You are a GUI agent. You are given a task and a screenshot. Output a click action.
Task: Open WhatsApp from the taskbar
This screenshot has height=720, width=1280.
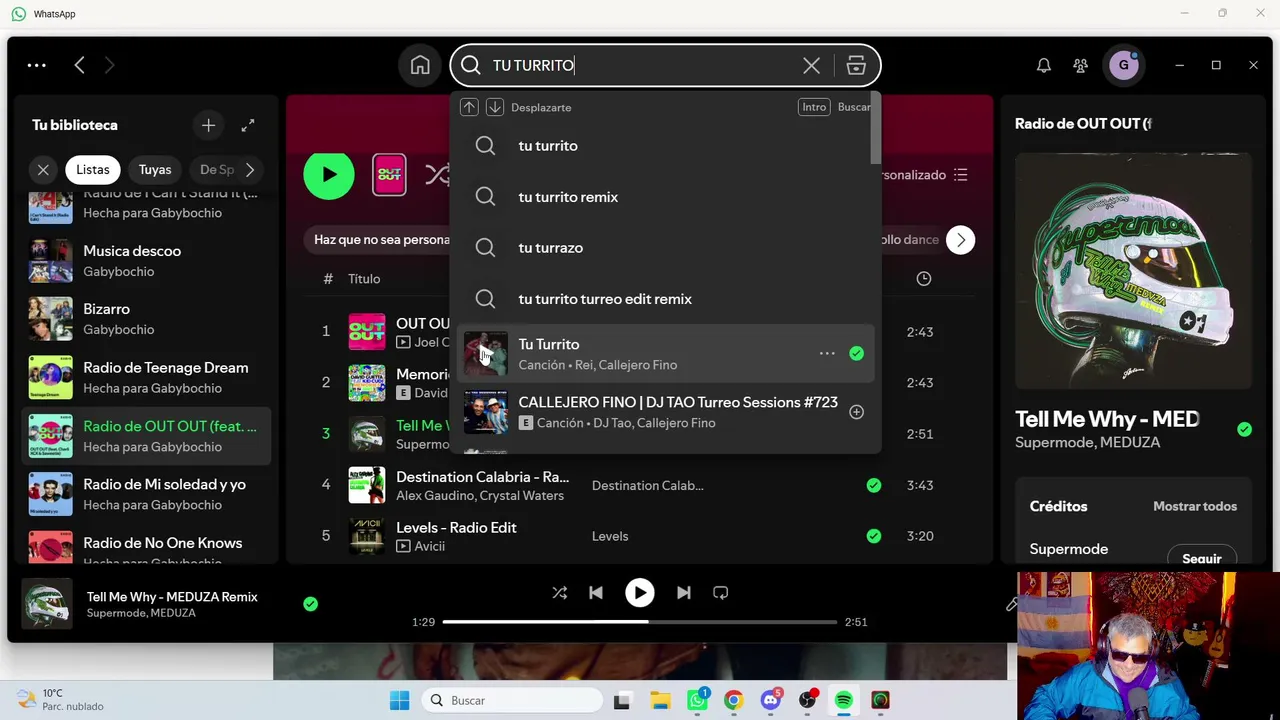[698, 700]
